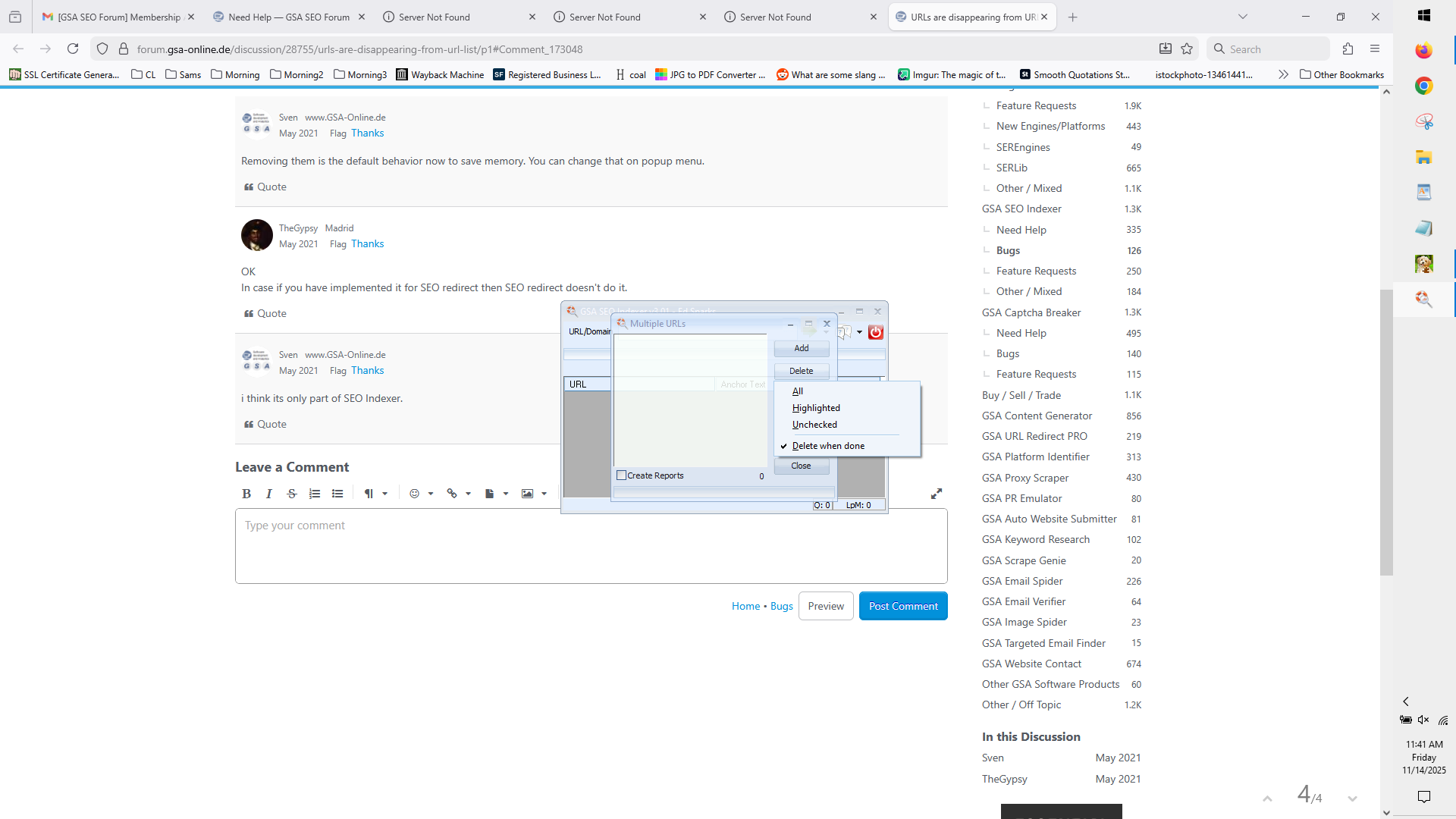Click the red power button in GSA window

click(x=876, y=332)
